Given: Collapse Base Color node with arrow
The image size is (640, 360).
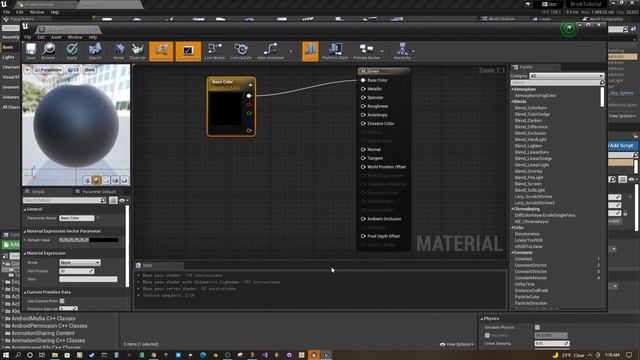Looking at the screenshot, I should pos(250,84).
